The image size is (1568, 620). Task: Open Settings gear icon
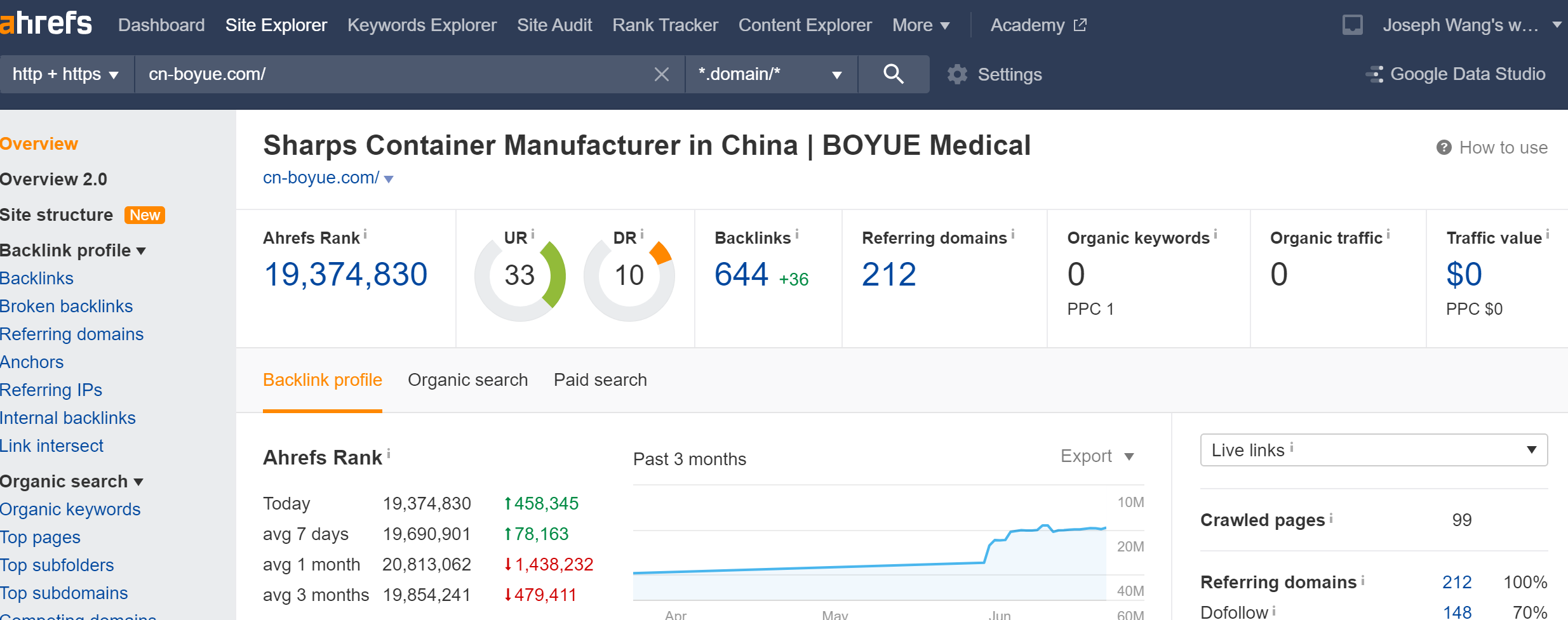click(x=958, y=74)
